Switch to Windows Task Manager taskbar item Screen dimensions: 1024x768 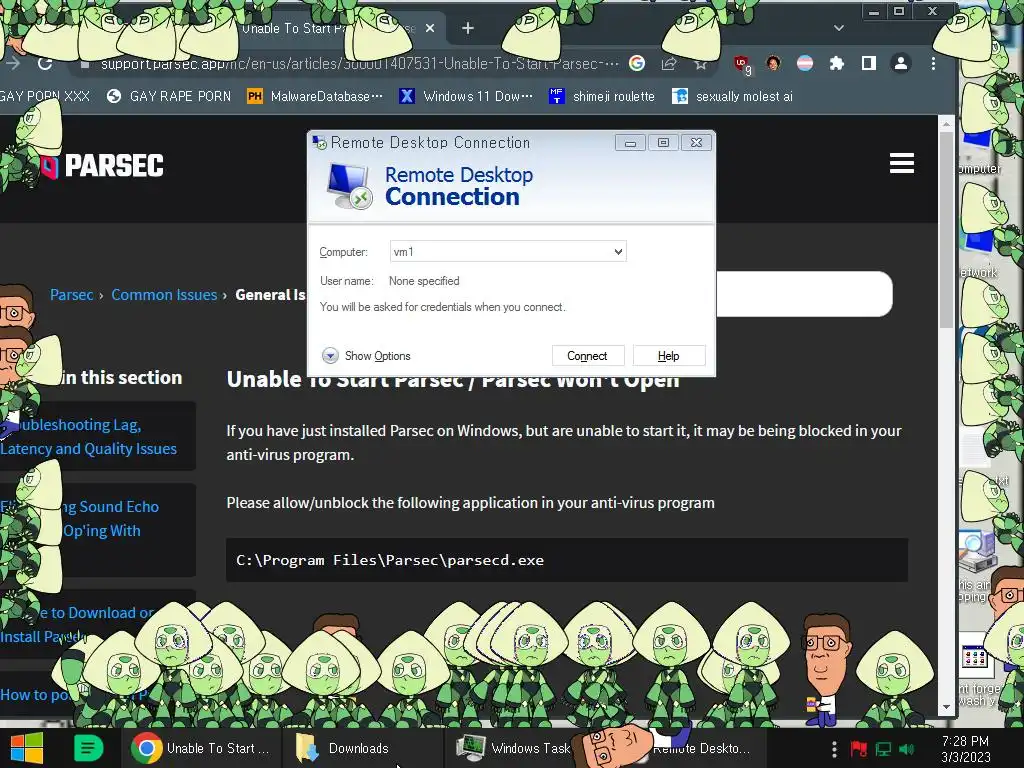[x=513, y=748]
